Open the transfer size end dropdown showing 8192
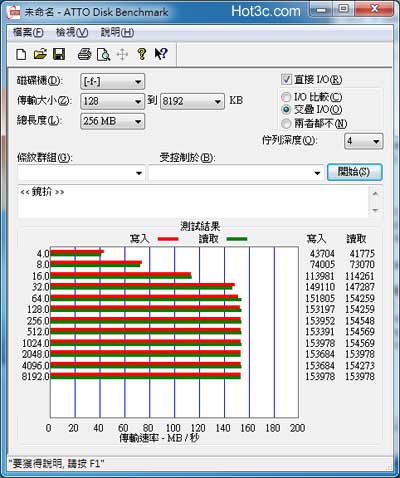Image resolution: width=400 pixels, height=478 pixels. 192,101
